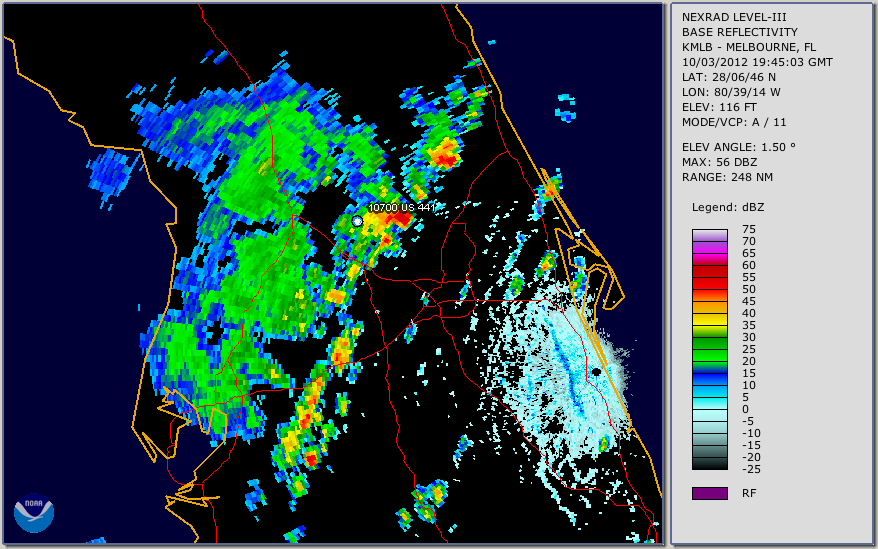Click the black radar site dot
Viewport: 878px width, 549px height.
click(x=597, y=371)
